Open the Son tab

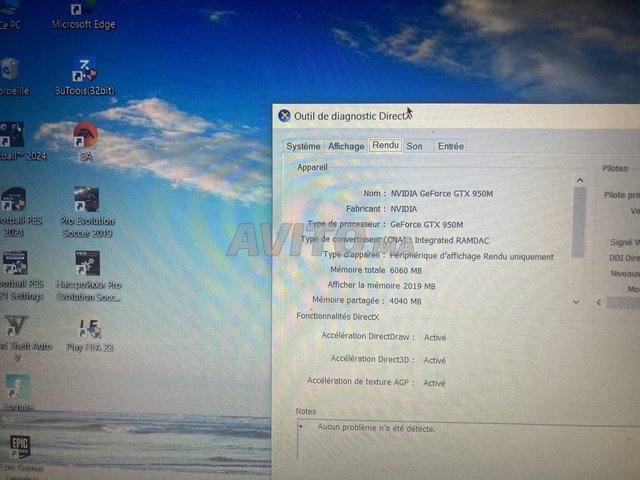[414, 146]
